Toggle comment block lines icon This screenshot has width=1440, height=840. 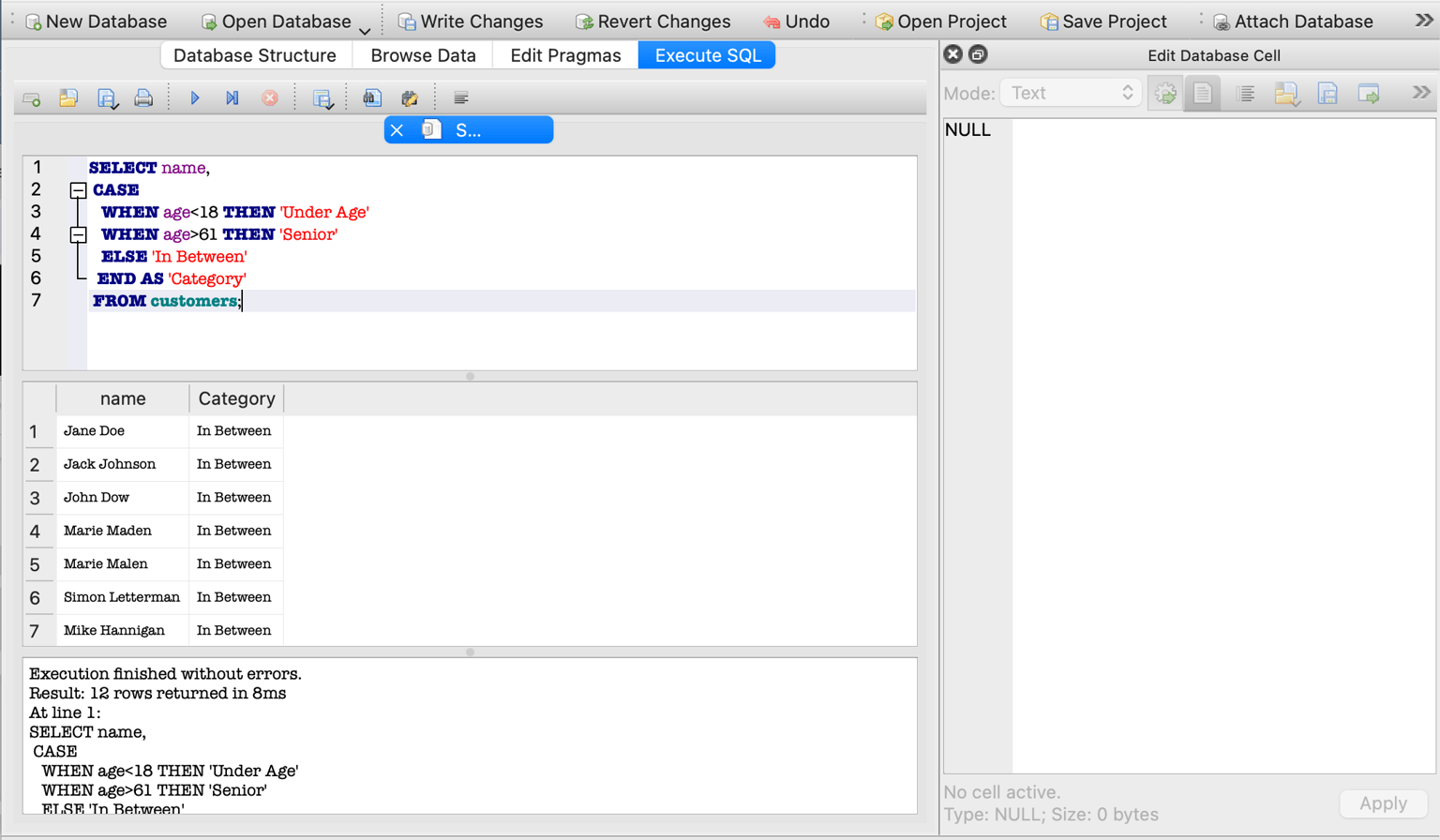(x=461, y=98)
